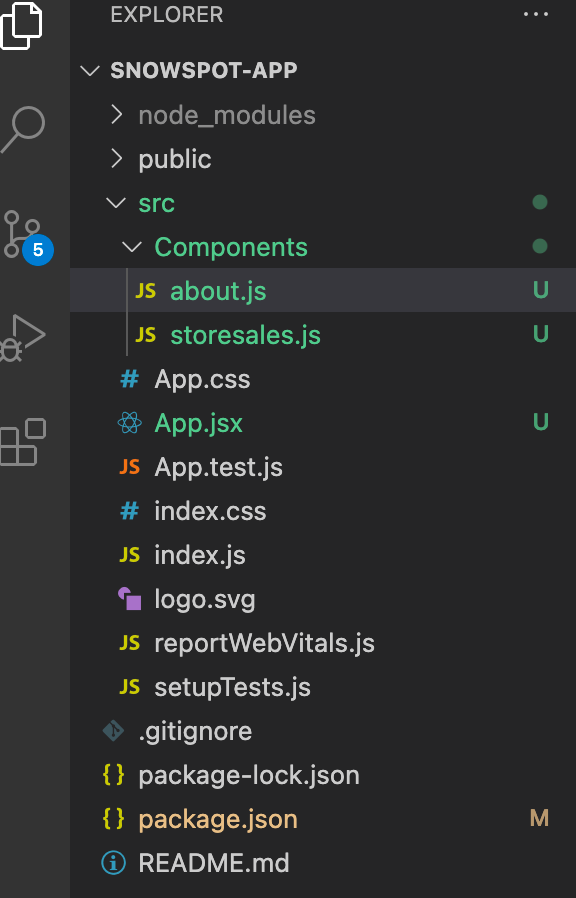
Task: Open the index.js file
Action: pos(323,555)
